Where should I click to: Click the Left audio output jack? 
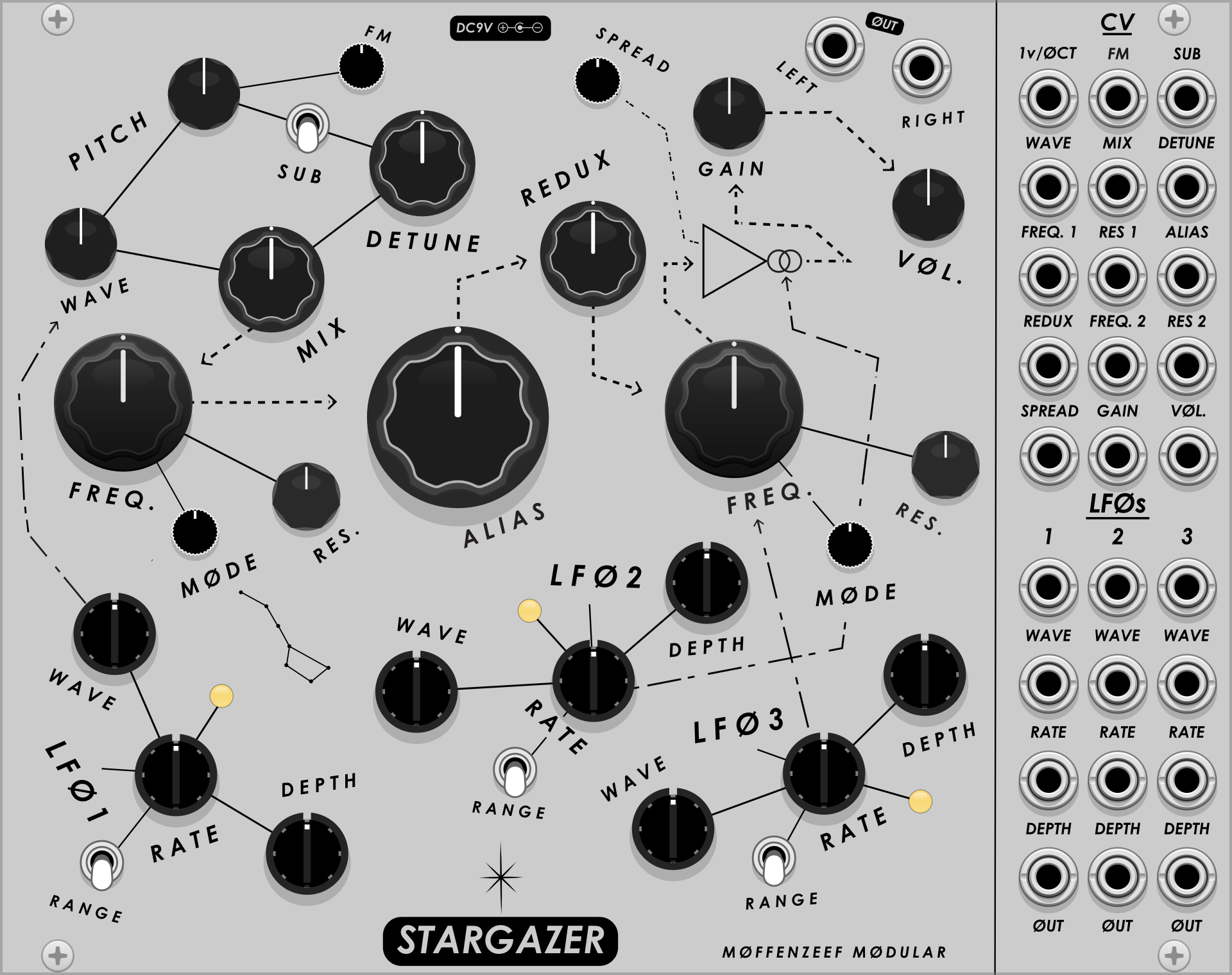coord(834,46)
